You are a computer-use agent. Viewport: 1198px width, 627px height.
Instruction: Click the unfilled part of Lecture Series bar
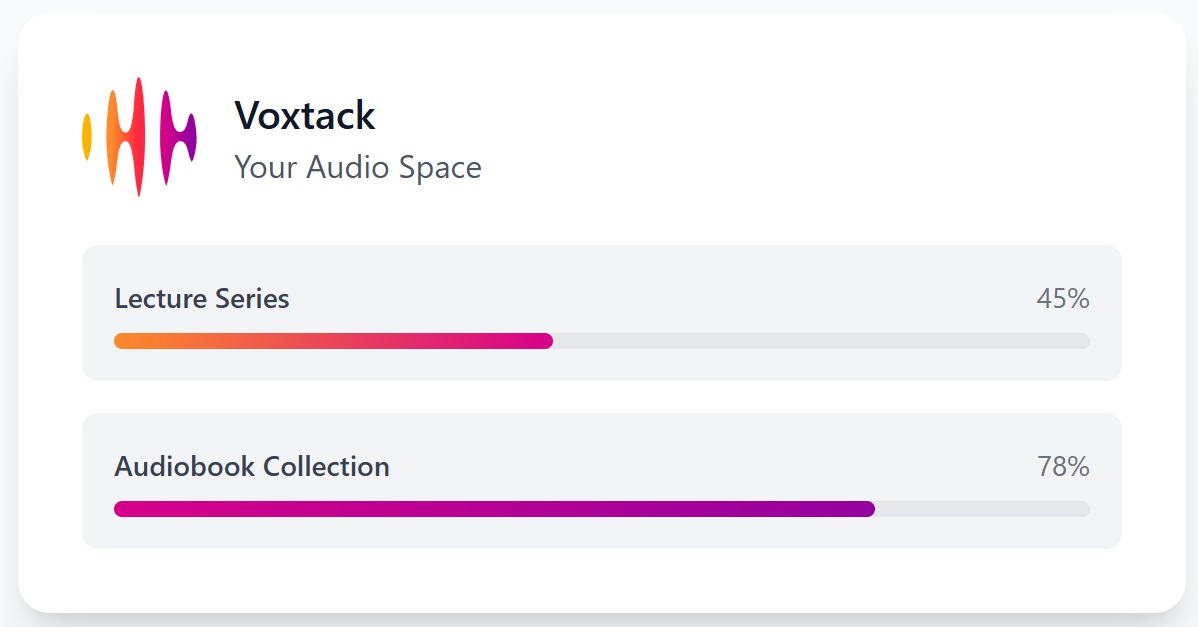click(x=820, y=341)
